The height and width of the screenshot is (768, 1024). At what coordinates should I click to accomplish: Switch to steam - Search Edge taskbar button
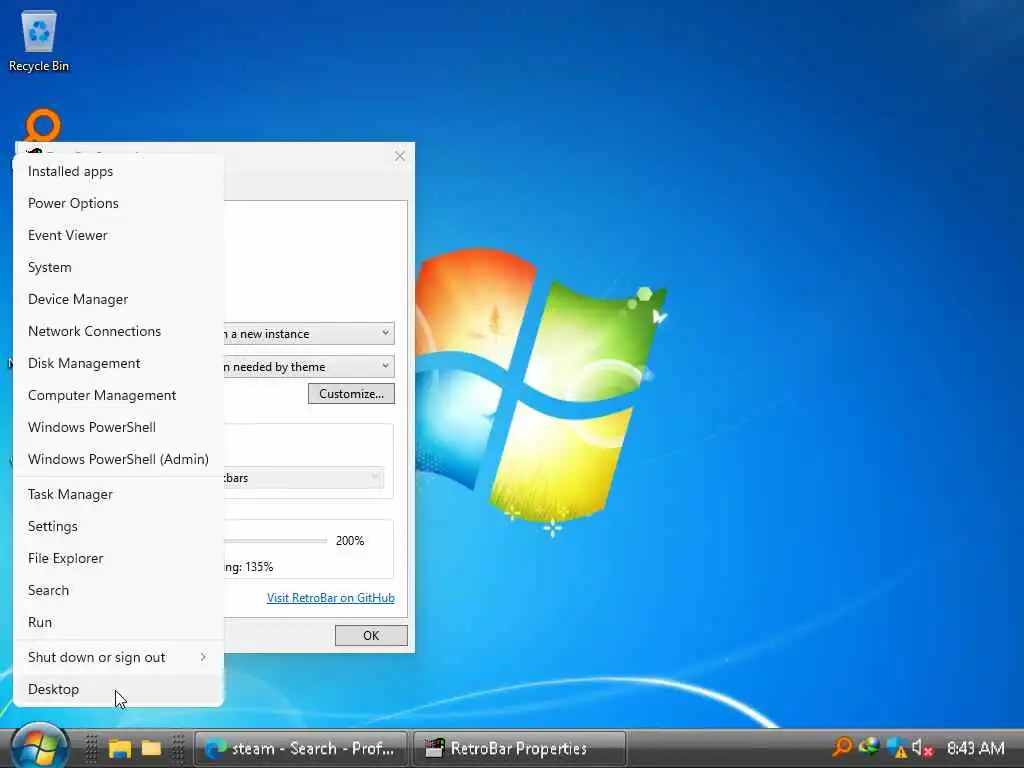coord(302,748)
